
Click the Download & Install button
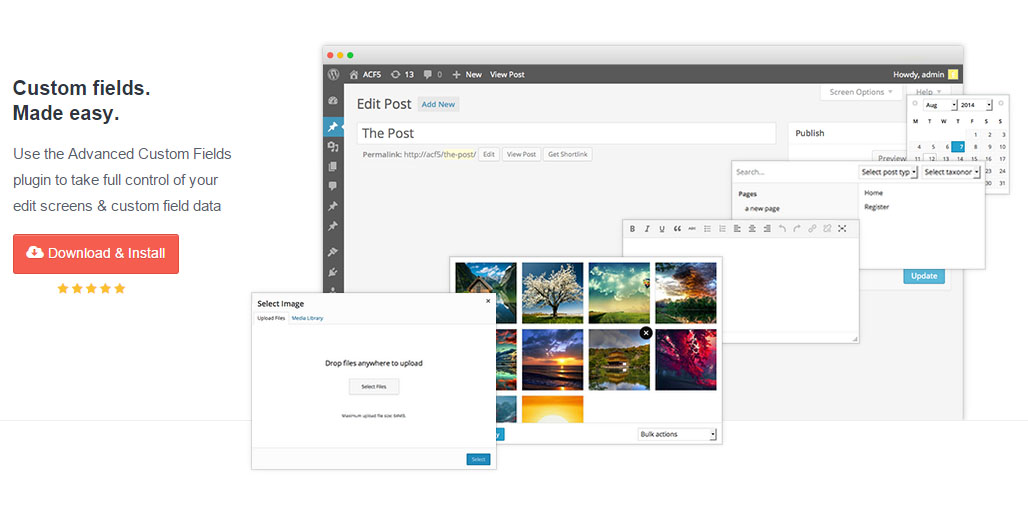tap(96, 253)
